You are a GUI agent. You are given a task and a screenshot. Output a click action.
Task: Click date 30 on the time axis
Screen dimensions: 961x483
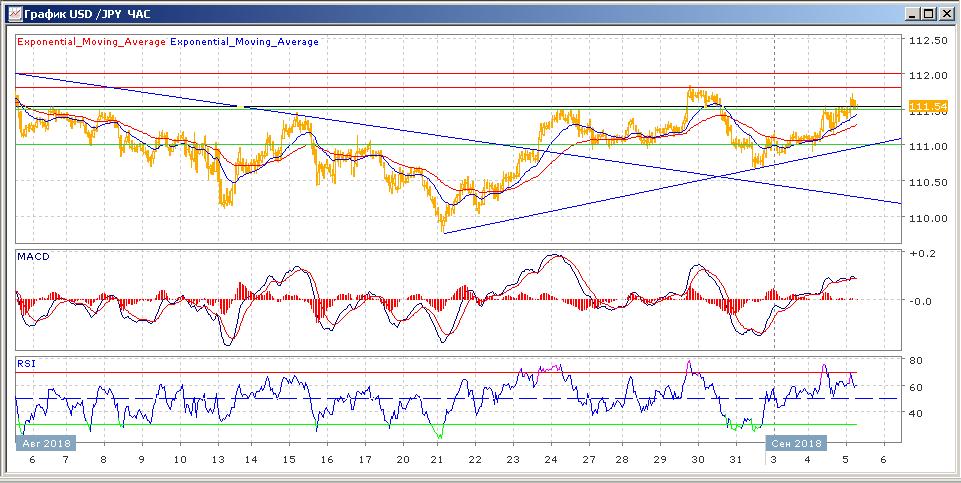point(698,460)
